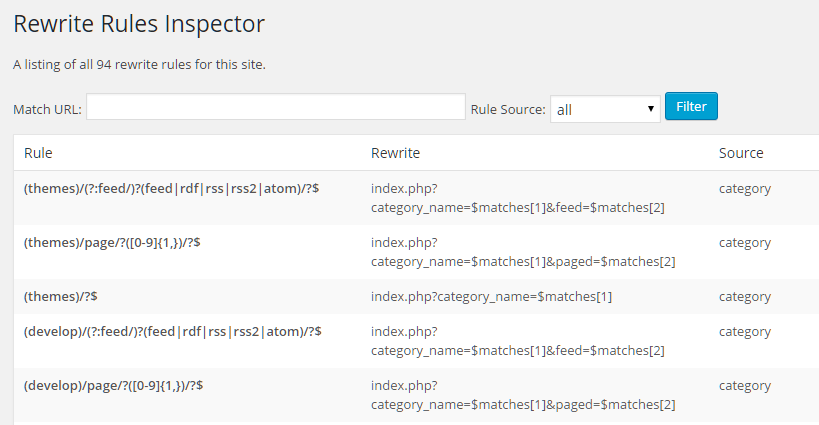Click the 94 rewrite rules description text
Viewport: 819px width, 425px height.
[139, 65]
